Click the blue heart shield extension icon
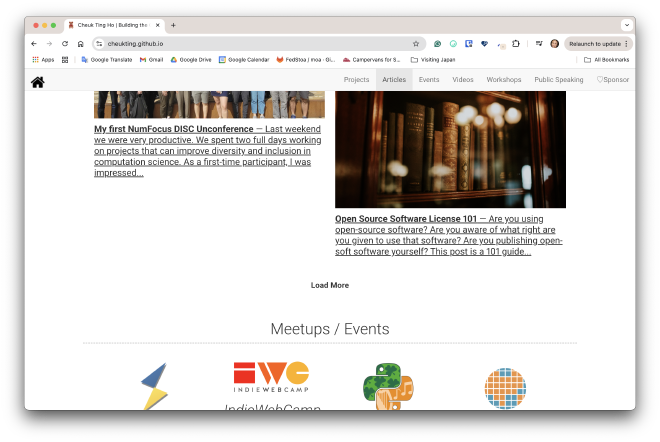Viewport: 660px width, 442px height. click(484, 44)
